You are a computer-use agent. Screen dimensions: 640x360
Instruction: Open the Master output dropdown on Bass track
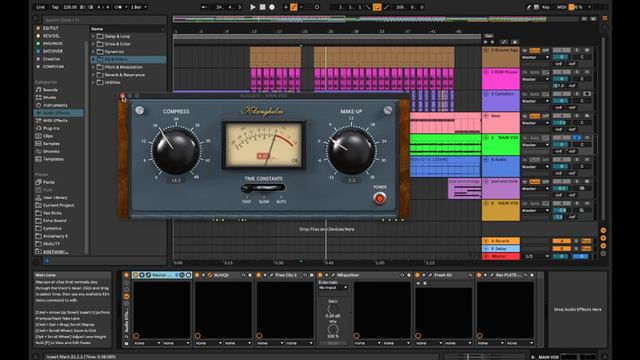[x=535, y=123]
